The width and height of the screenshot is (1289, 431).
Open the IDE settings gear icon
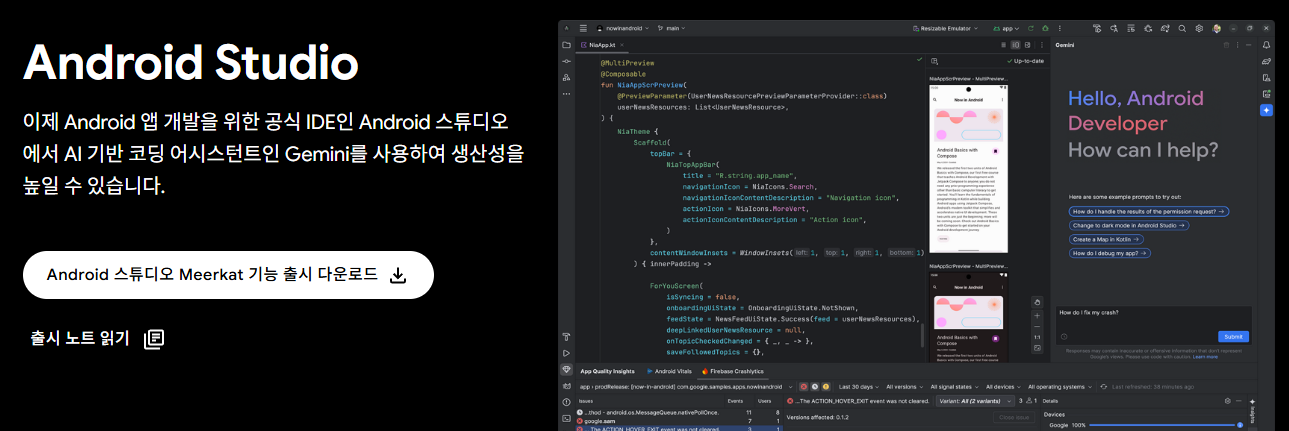point(1199,28)
